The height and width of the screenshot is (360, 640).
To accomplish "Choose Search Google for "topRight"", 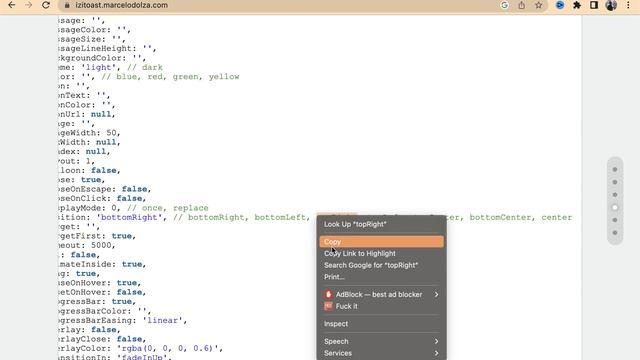I will click(x=381, y=265).
